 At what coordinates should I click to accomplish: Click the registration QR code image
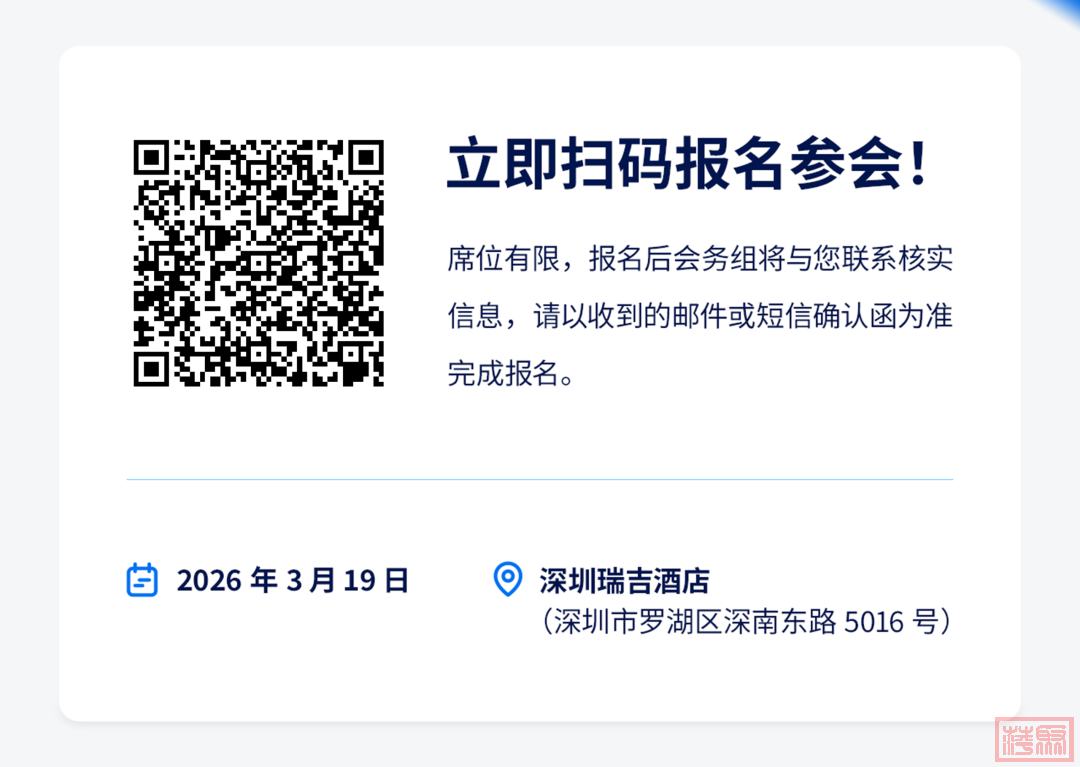tap(258, 263)
